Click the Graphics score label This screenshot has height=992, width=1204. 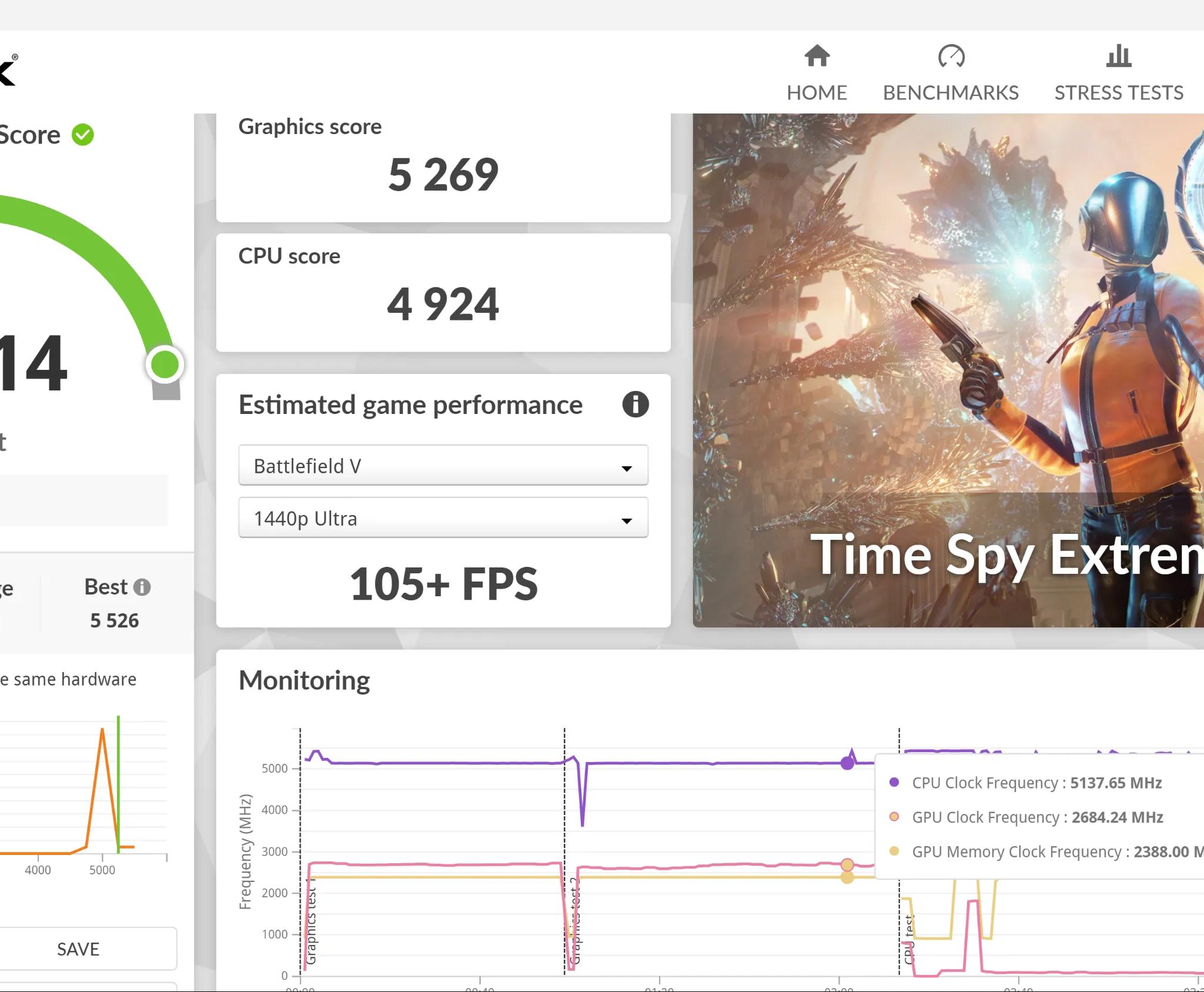[310, 126]
